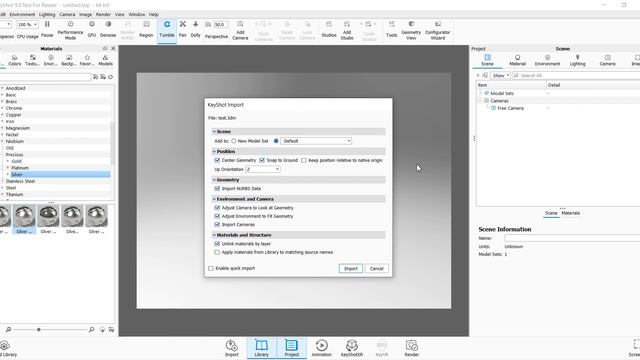The width and height of the screenshot is (640, 360).
Task: Adjust the thumbnail size slider
Action: point(39,329)
